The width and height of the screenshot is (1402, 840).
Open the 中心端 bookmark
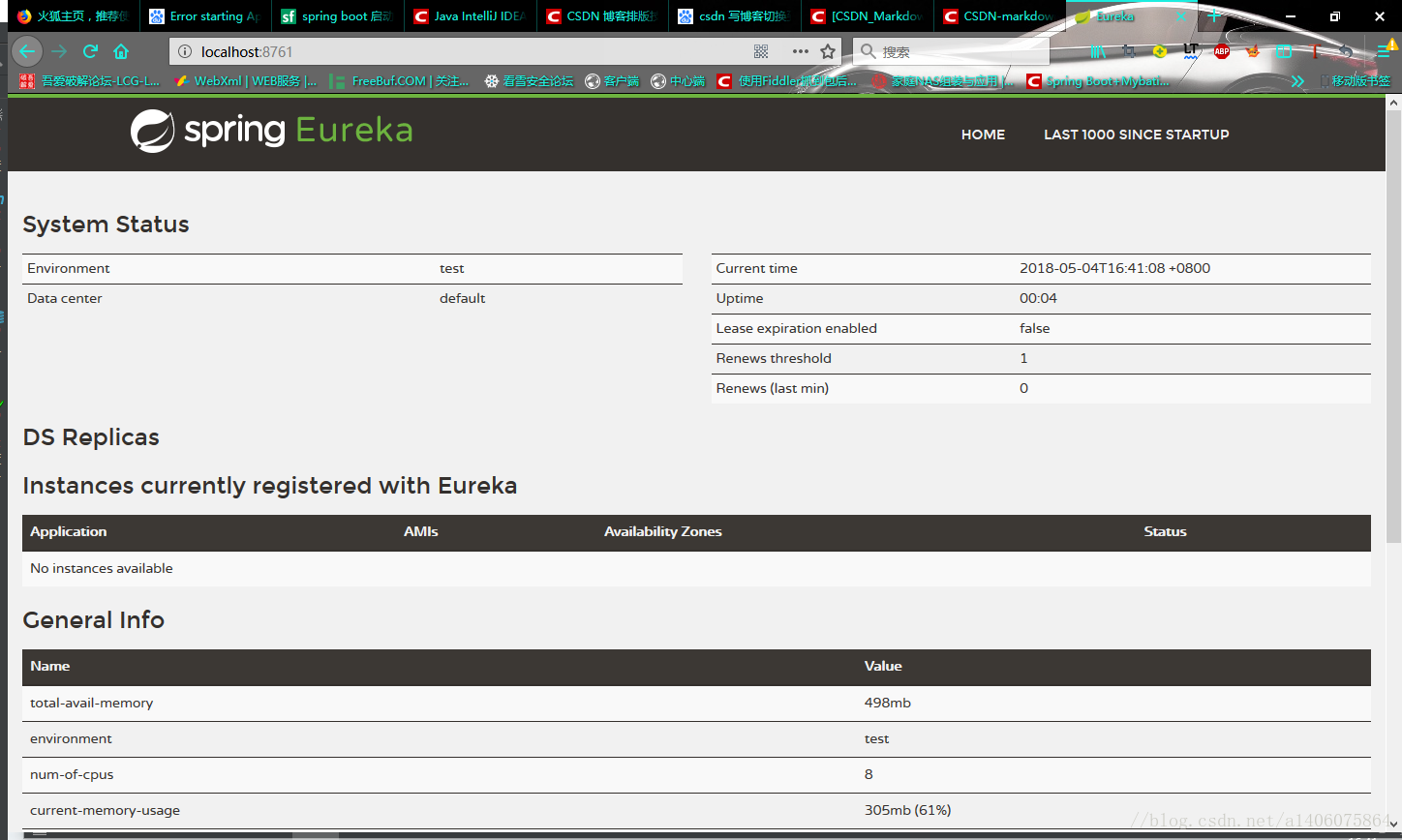678,81
